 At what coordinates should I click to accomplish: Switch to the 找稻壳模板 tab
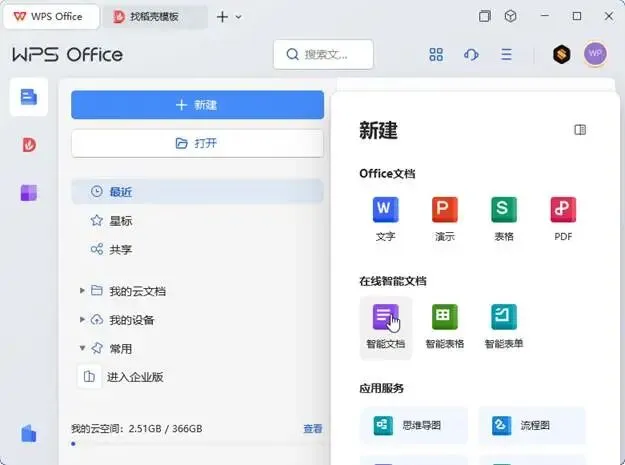155,16
